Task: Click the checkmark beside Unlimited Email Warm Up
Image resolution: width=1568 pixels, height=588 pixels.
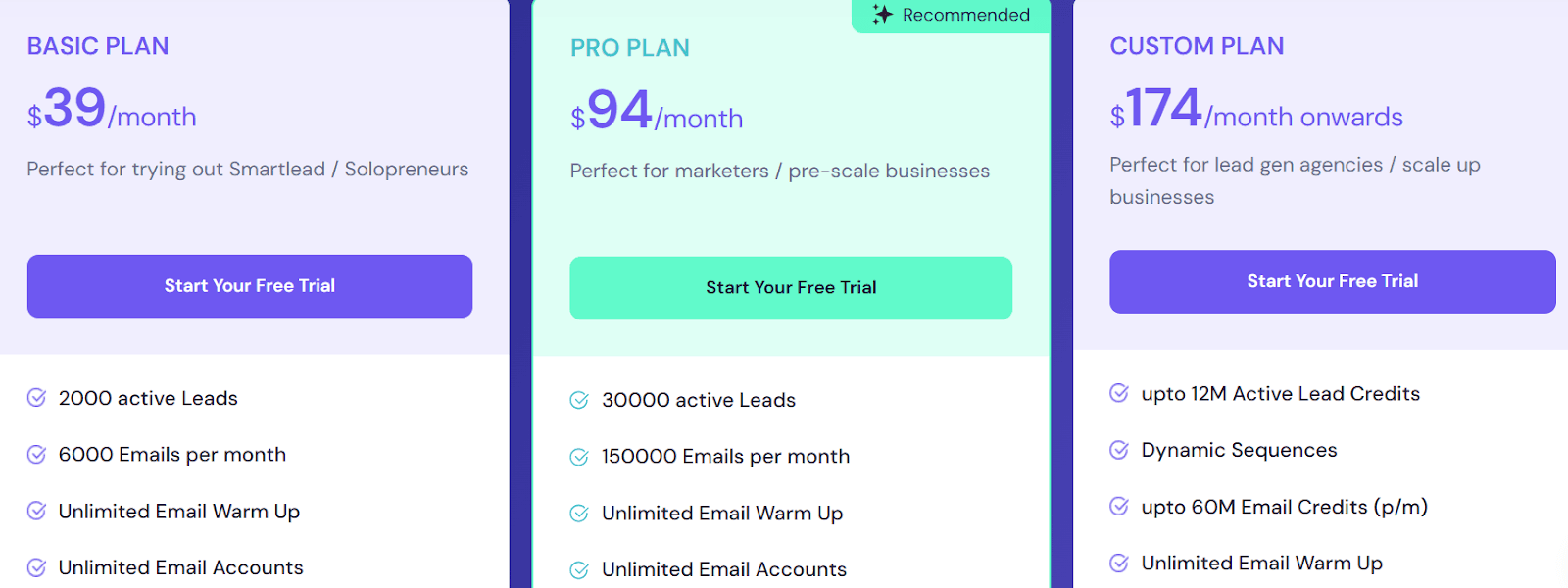Action: pyautogui.click(x=36, y=511)
